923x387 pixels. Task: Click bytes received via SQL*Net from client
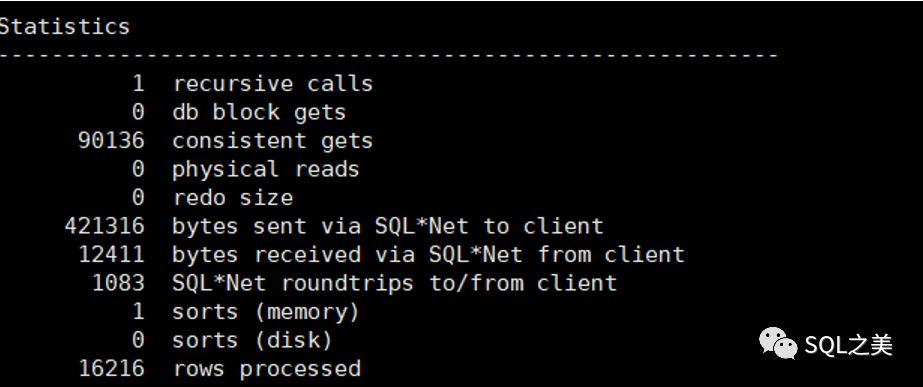coord(429,254)
